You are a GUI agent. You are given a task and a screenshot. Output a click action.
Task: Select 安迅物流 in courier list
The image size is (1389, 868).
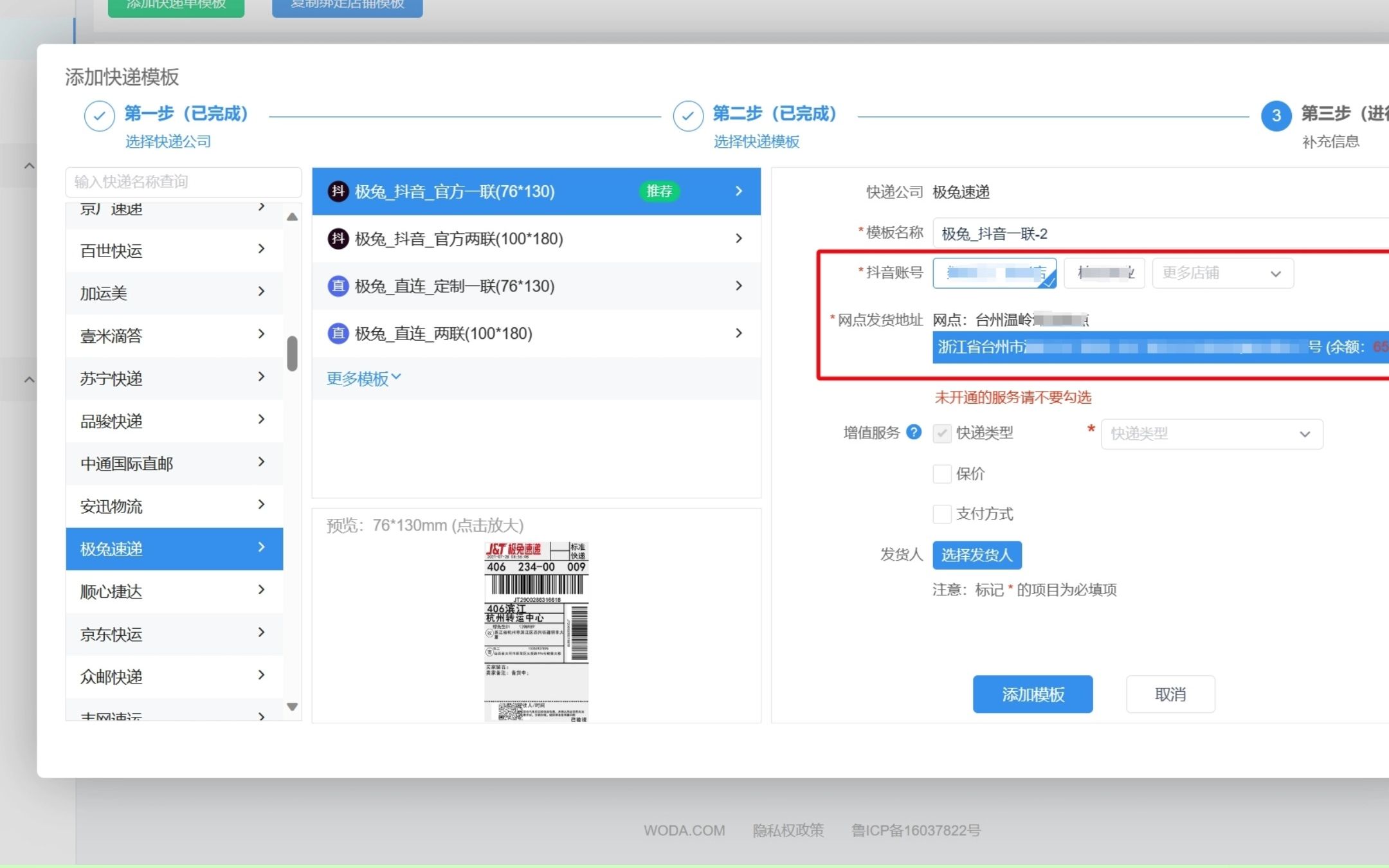pyautogui.click(x=174, y=506)
